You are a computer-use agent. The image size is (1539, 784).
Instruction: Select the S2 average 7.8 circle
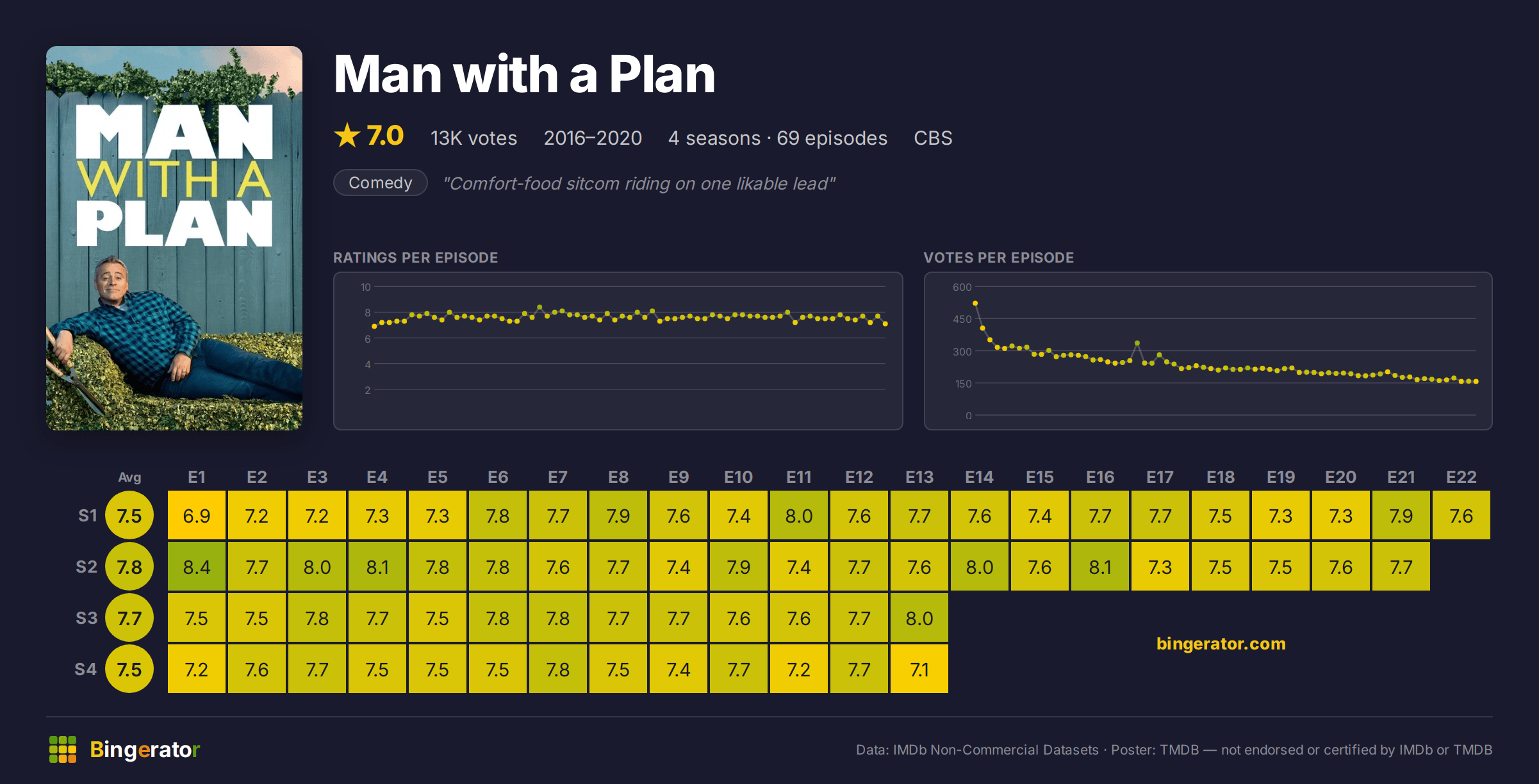[x=129, y=567]
